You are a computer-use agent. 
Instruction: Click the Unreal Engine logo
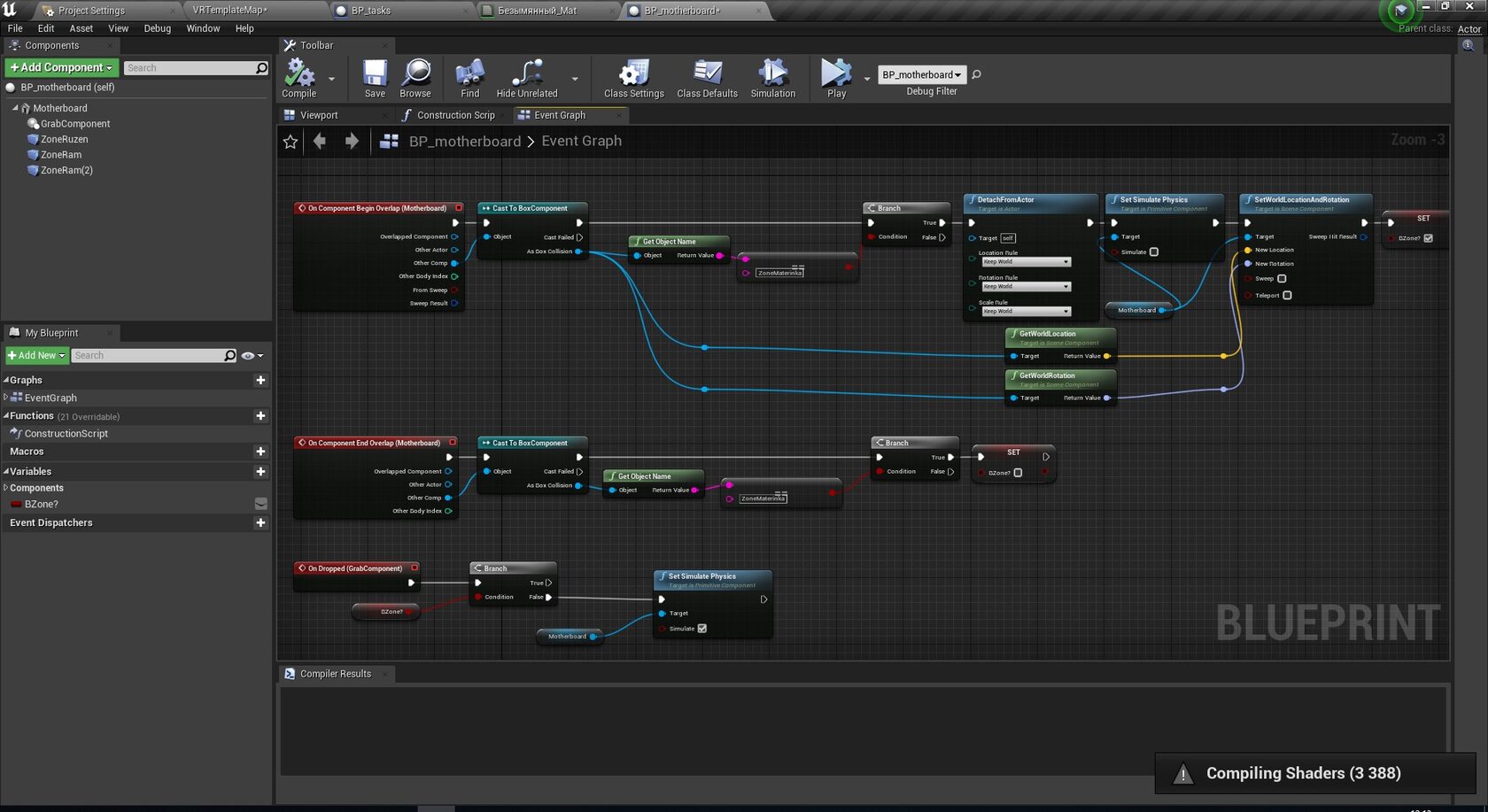point(10,10)
